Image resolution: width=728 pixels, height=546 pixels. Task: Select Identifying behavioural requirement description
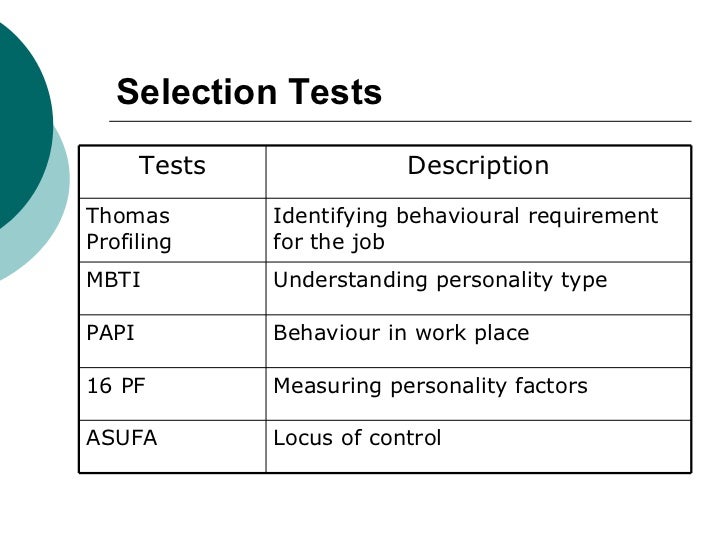coord(465,229)
